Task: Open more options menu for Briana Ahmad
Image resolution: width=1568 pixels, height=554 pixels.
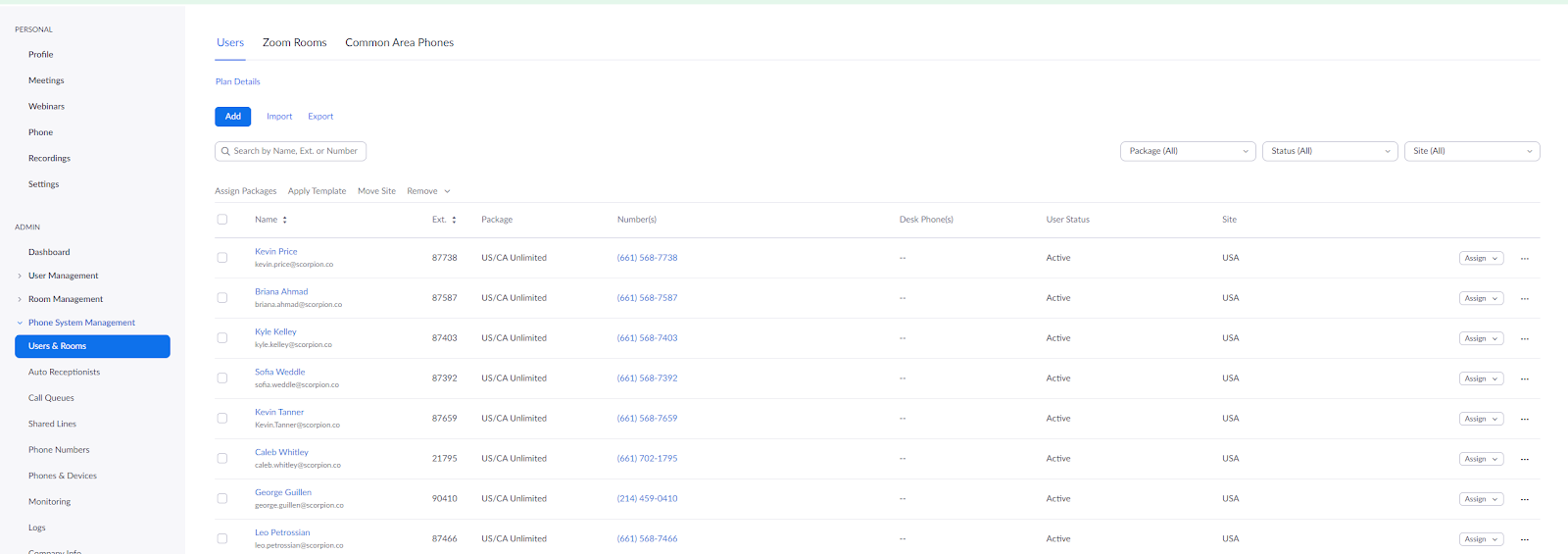Action: (1524, 299)
